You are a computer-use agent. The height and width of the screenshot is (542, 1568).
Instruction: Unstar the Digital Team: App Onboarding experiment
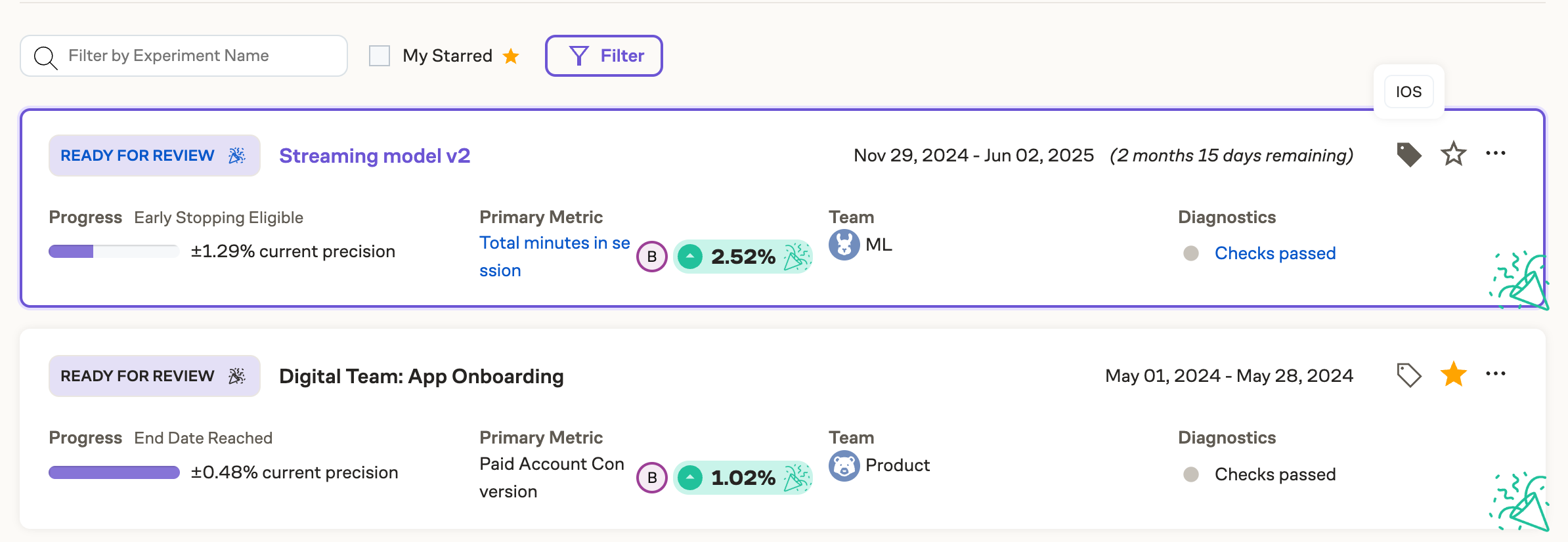click(1453, 375)
